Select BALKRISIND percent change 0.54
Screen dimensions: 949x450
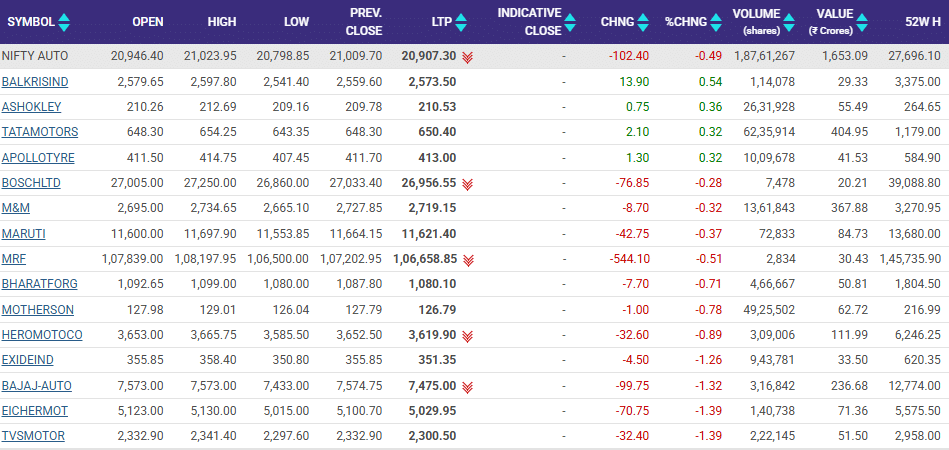[x=711, y=82]
